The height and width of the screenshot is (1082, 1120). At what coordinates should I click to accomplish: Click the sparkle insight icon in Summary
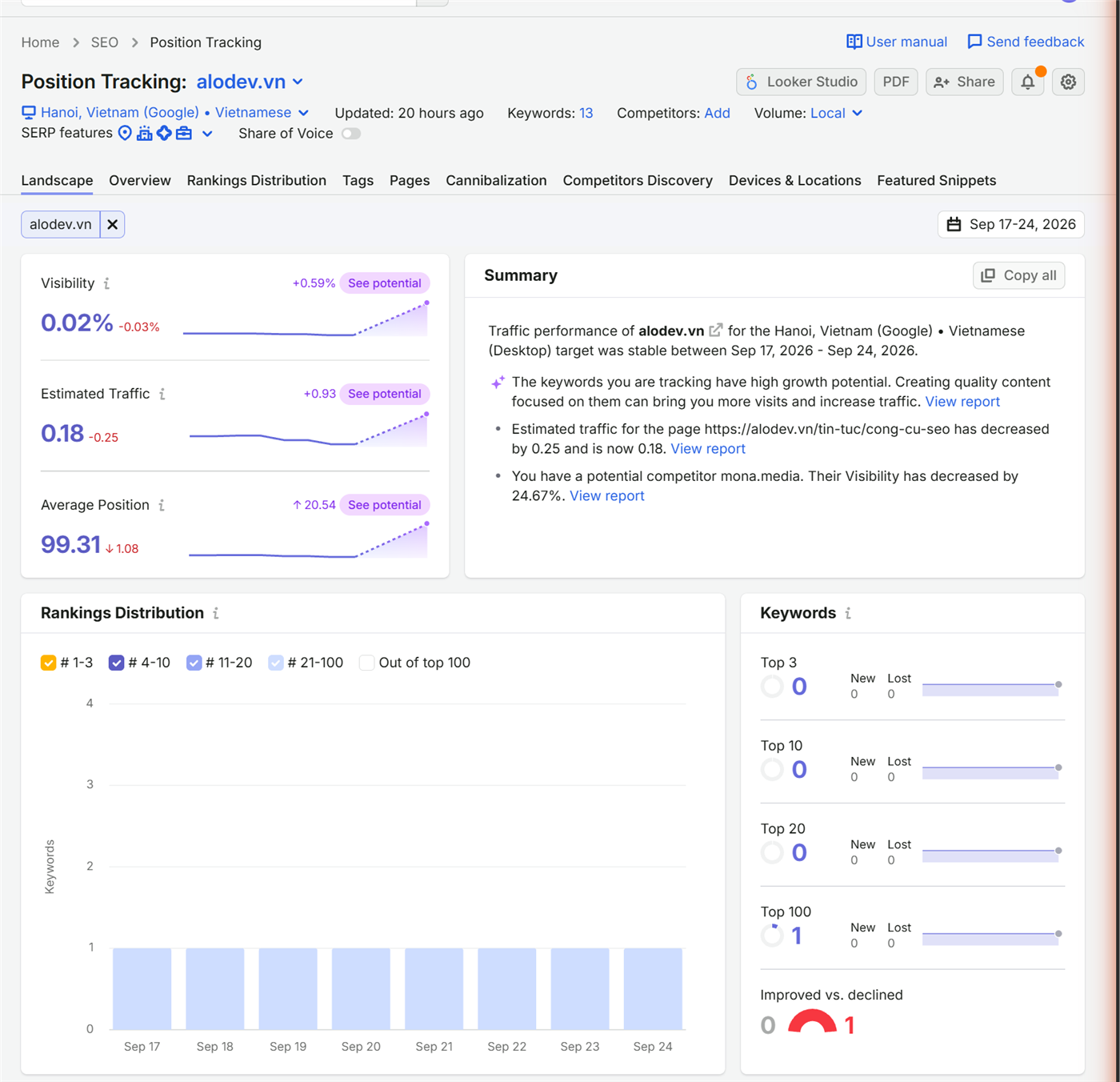(498, 383)
